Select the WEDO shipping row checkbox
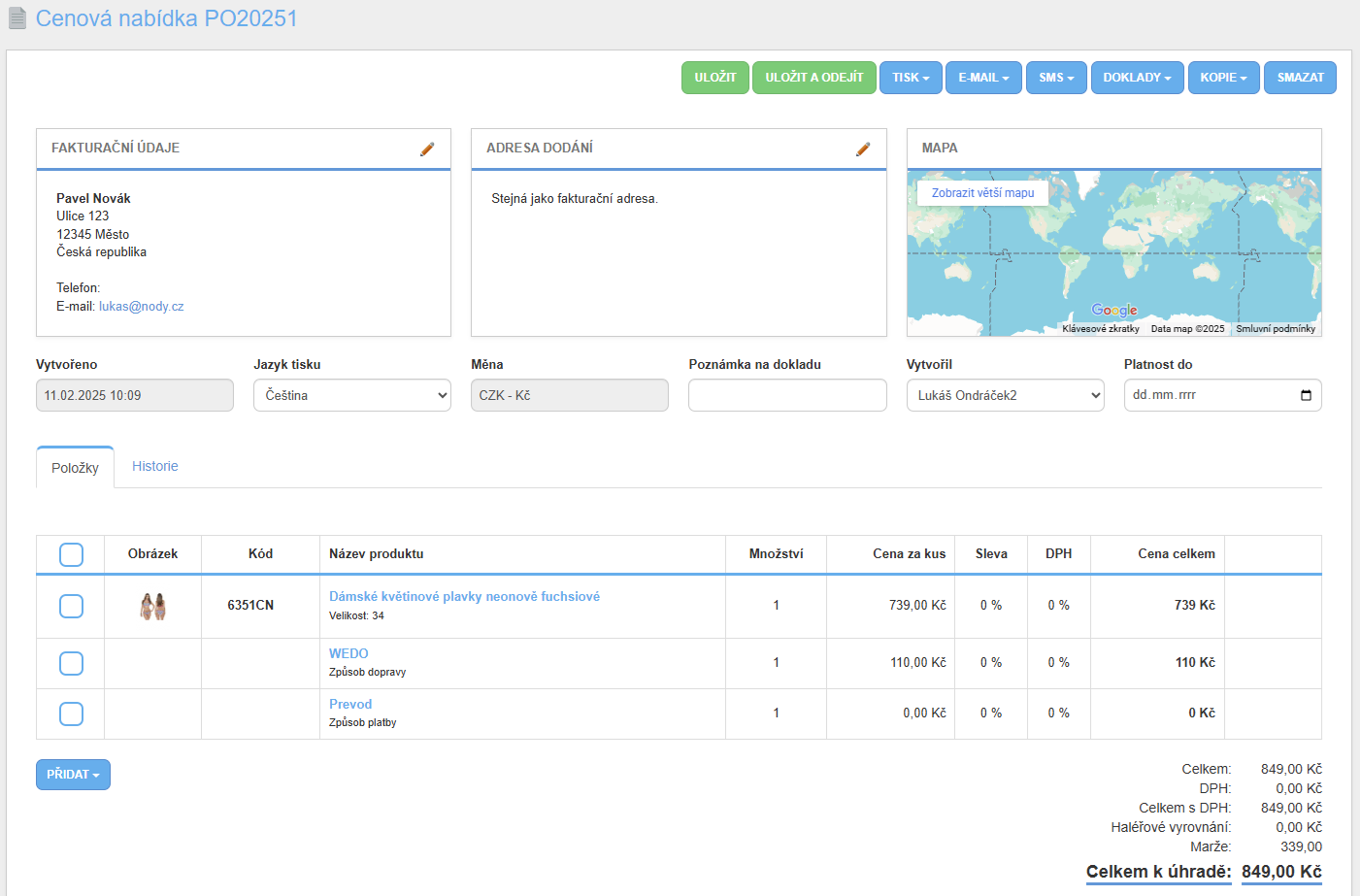Viewport: 1360px width, 896px height. (71, 663)
